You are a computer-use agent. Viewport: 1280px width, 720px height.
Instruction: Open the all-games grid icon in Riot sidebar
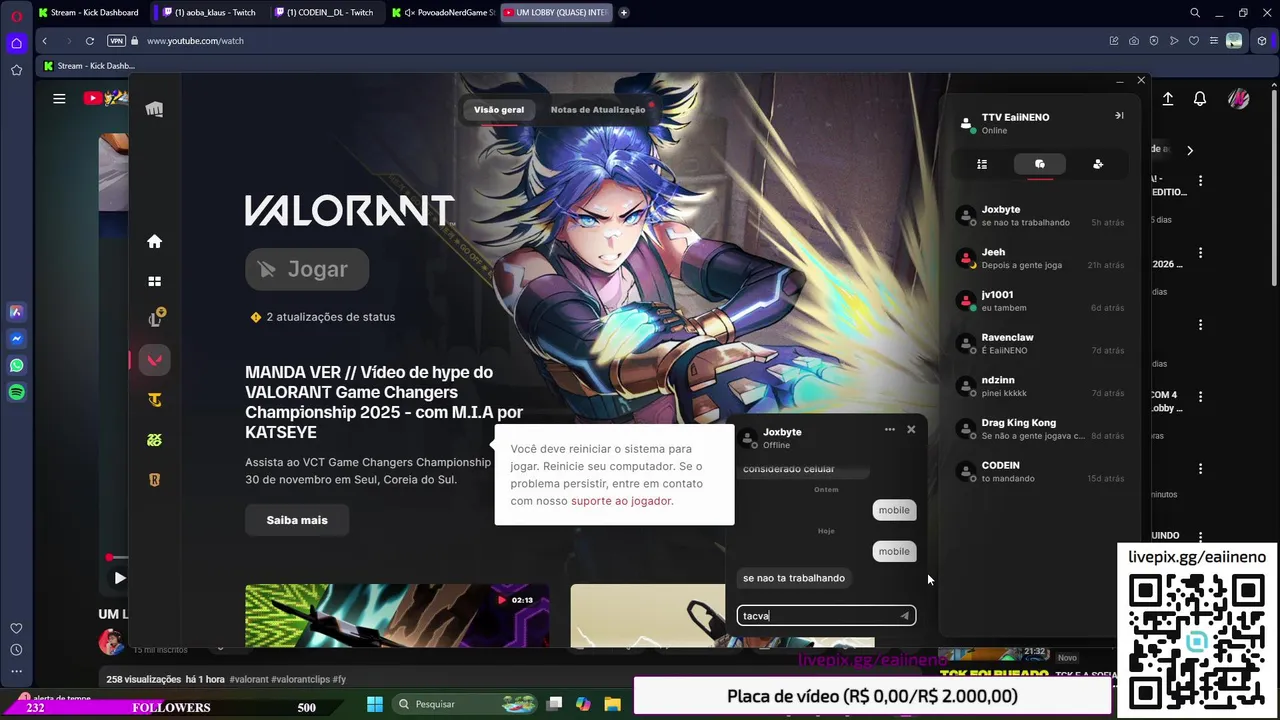154,282
